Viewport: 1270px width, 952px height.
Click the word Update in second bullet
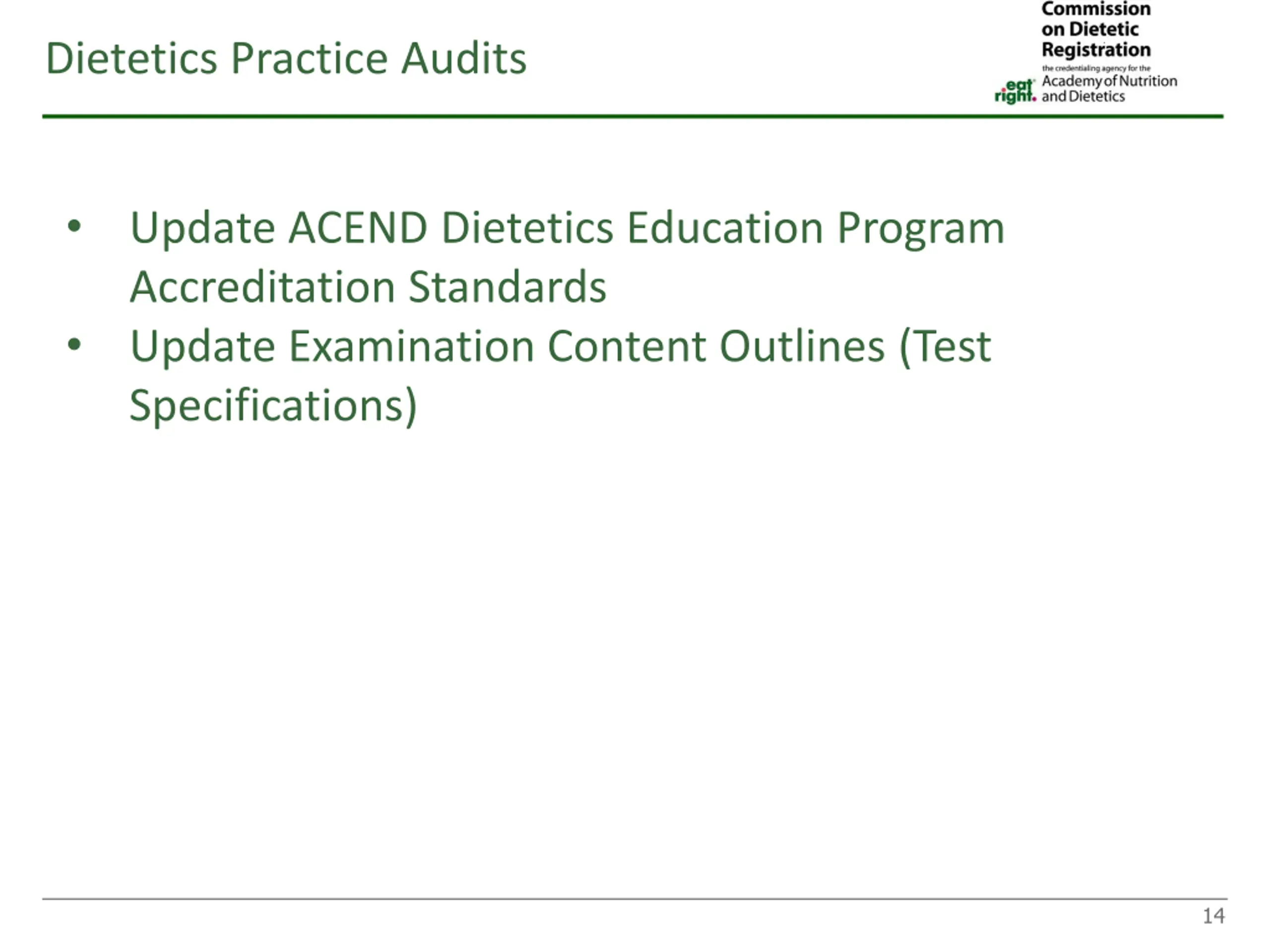[x=203, y=348]
